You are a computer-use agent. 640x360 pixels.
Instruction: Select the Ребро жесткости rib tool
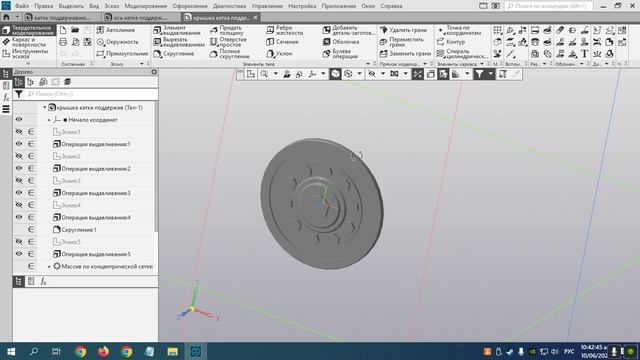tap(284, 30)
